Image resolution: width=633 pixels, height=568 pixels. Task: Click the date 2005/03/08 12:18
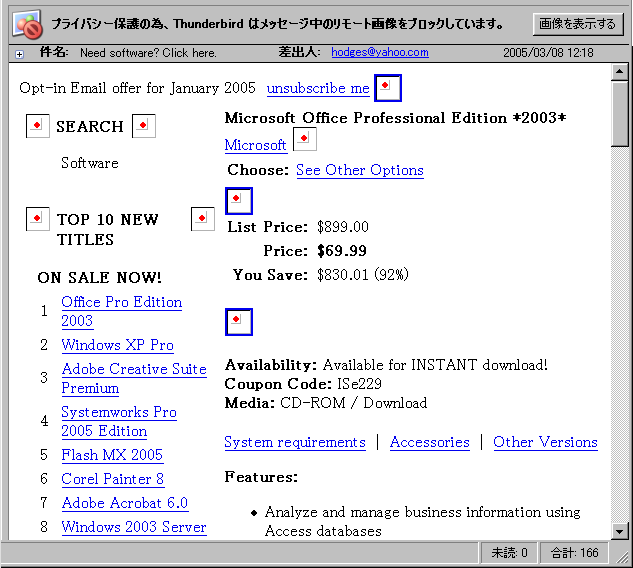548,52
